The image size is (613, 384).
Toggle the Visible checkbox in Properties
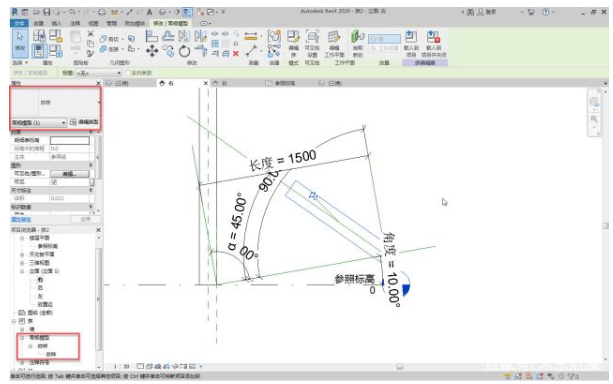tap(54, 182)
